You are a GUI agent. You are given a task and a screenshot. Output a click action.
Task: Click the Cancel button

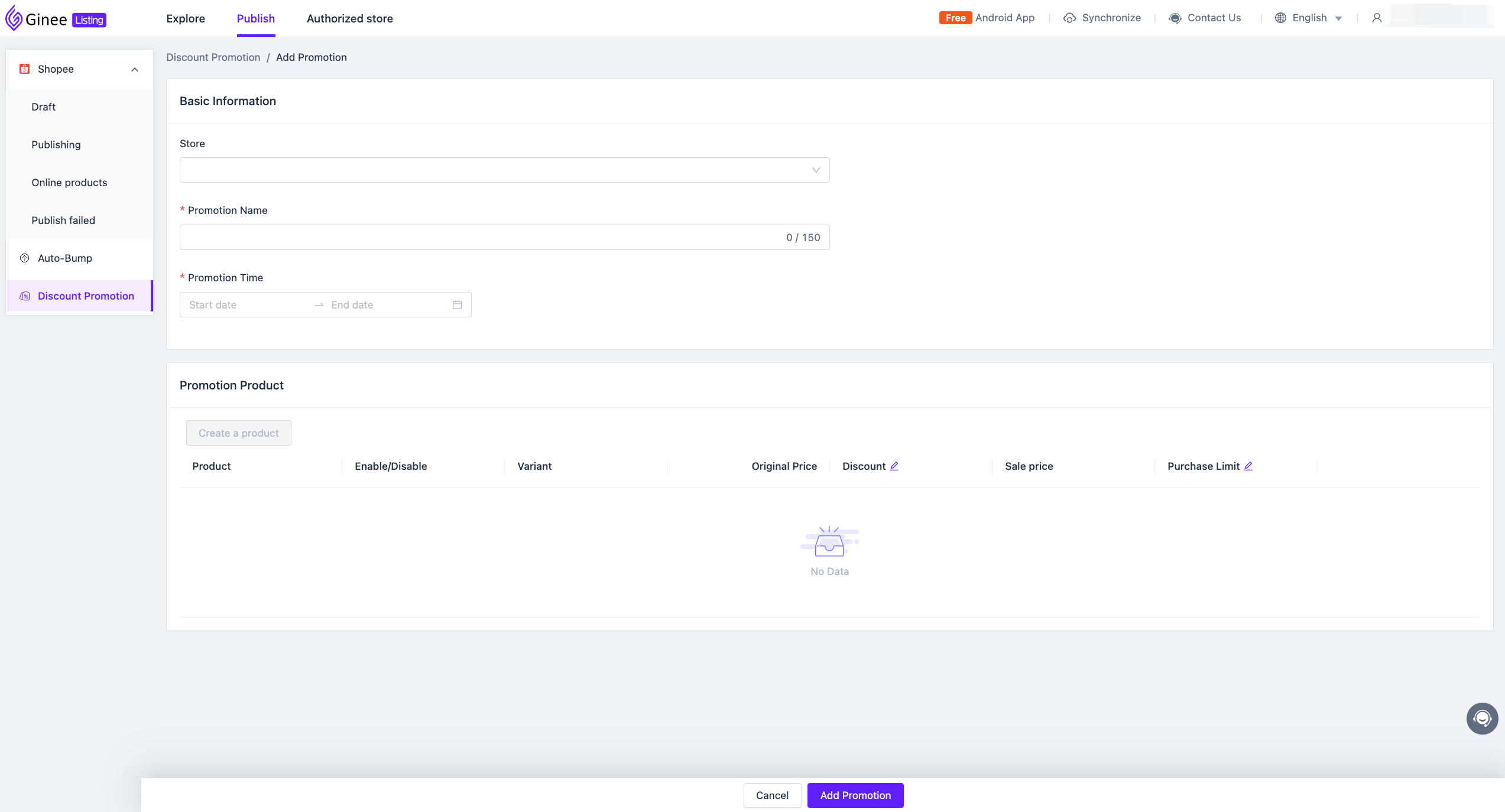point(772,795)
